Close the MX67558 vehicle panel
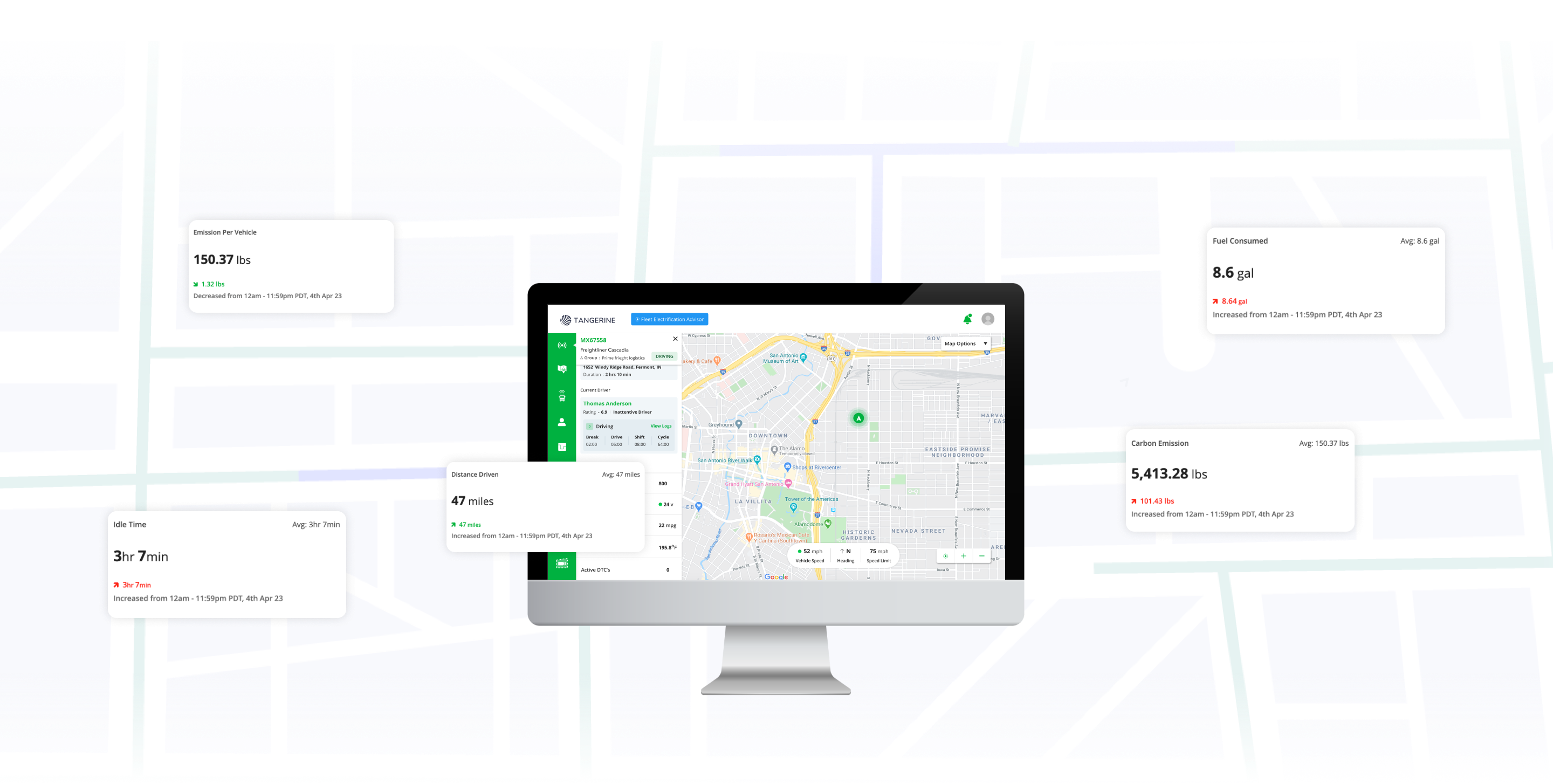Screen dimensions: 1553x784 point(675,339)
